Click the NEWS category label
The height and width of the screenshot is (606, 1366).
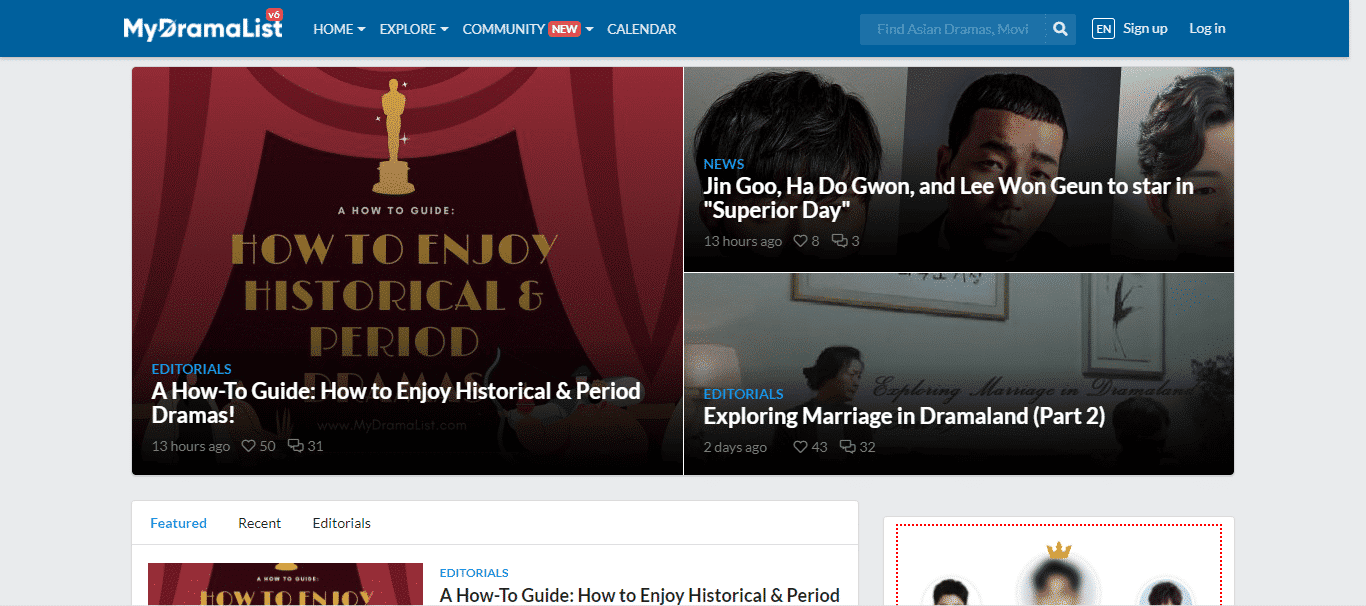point(724,164)
